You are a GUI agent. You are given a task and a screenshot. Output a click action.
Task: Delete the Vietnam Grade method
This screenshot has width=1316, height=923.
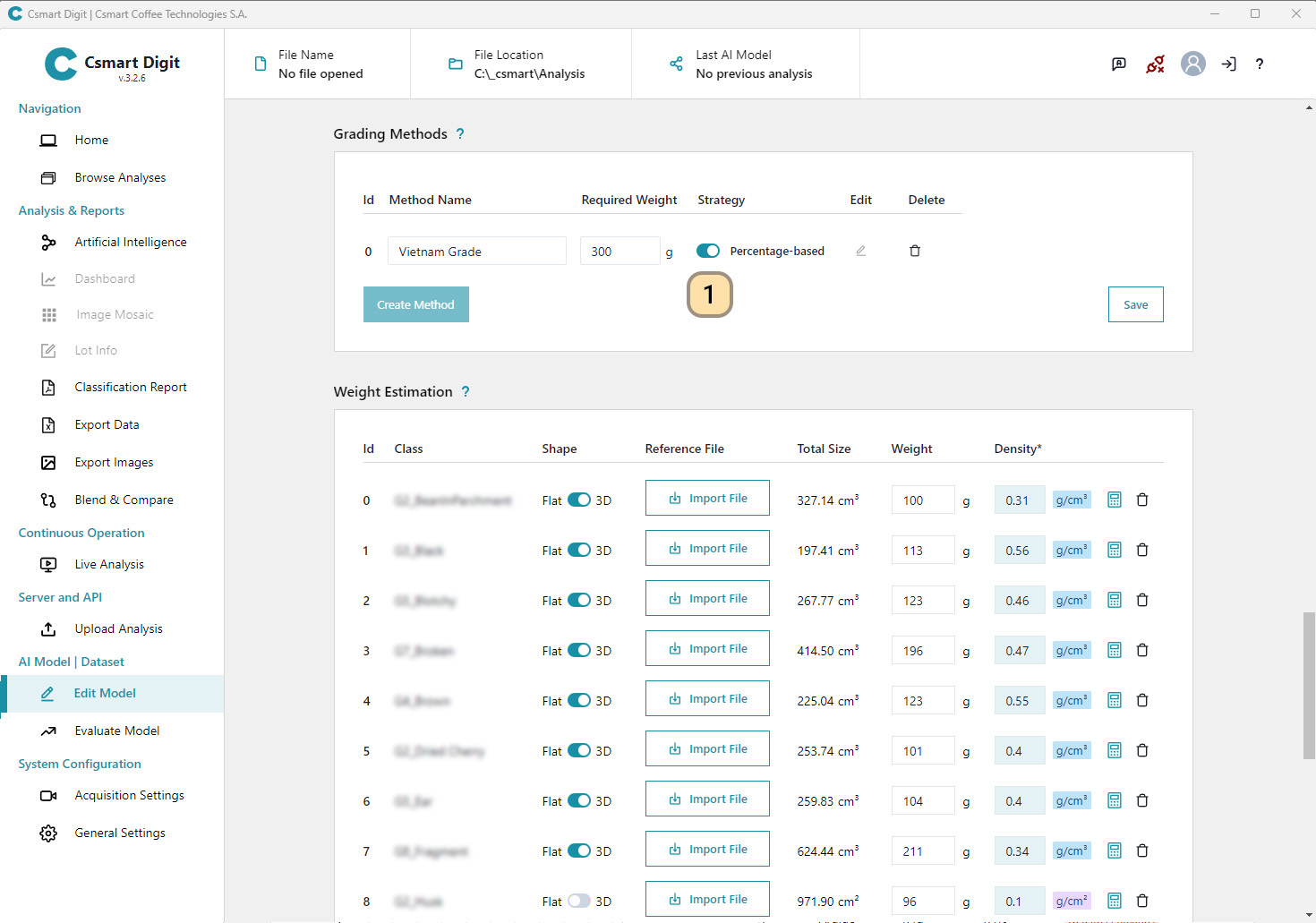coord(914,251)
